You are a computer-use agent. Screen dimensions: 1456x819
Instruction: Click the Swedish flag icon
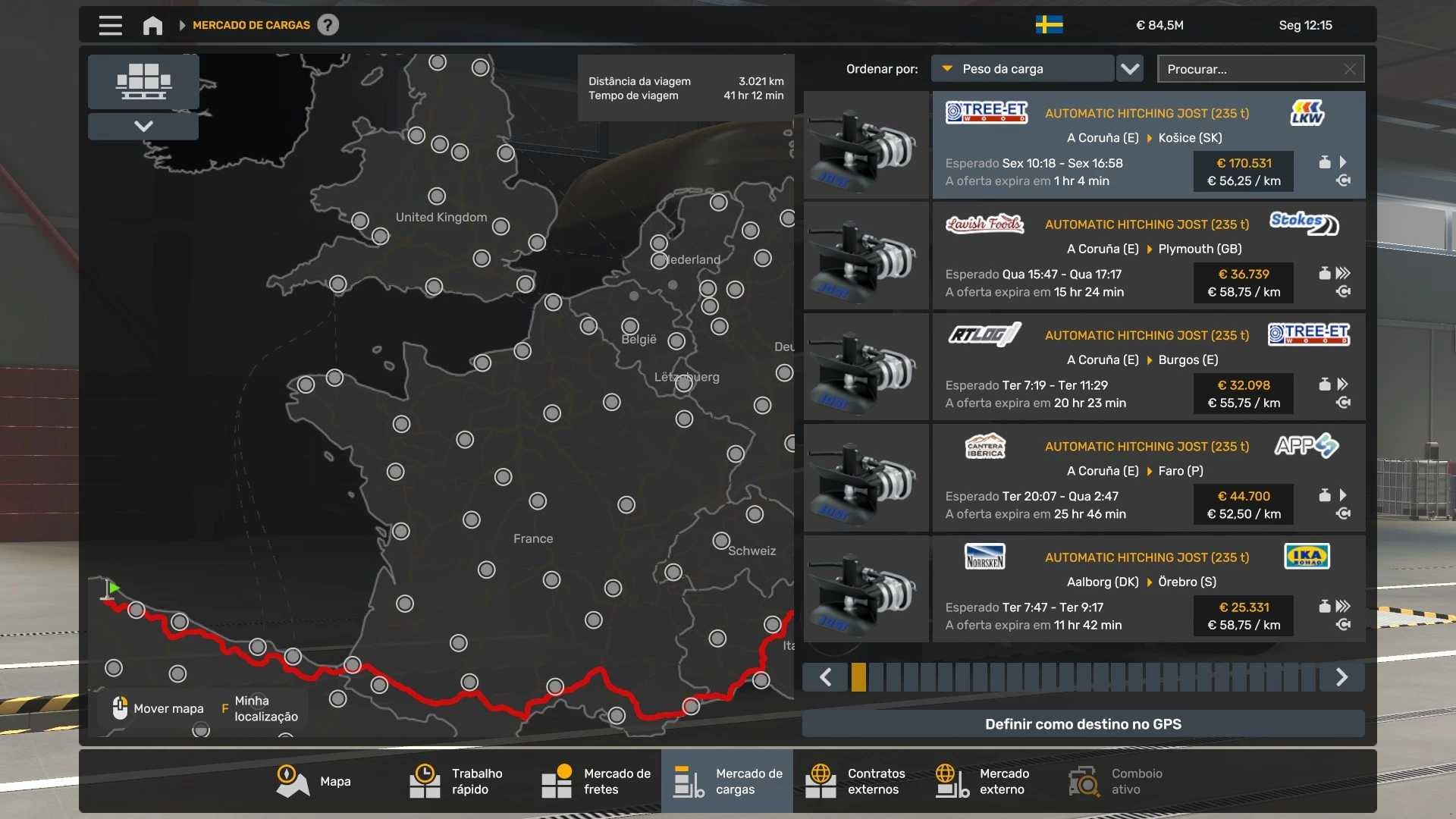tap(1049, 25)
